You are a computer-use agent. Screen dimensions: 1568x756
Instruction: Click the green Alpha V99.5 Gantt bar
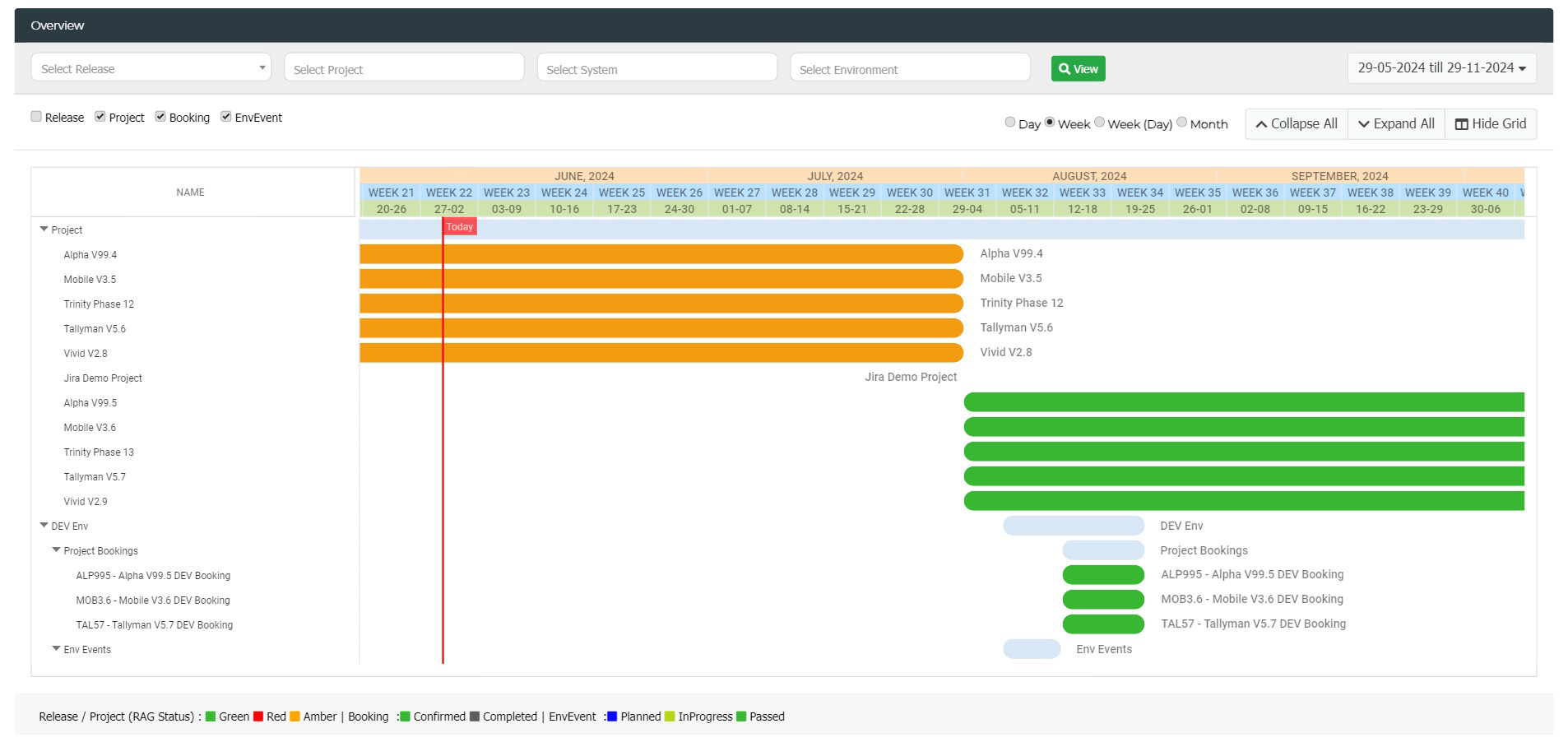coord(1244,402)
